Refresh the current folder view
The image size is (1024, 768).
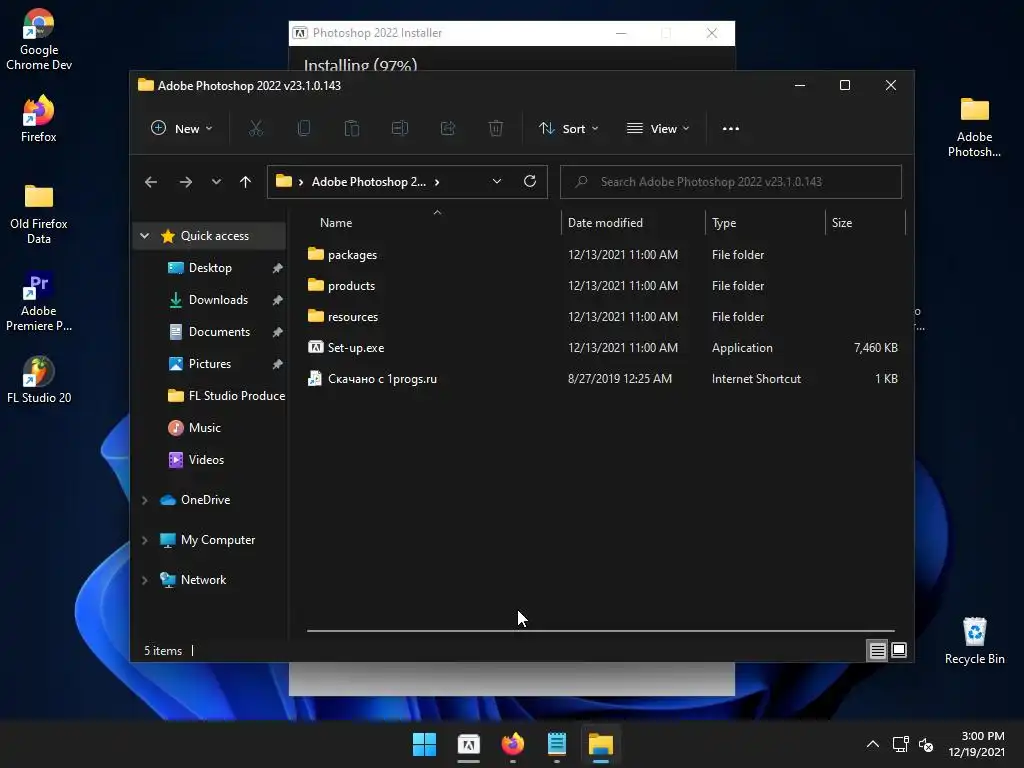click(530, 182)
